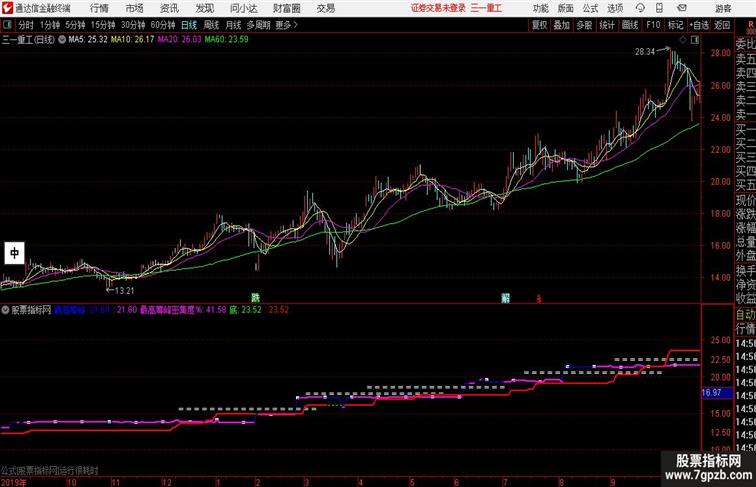756x487 pixels.
Task: Add stock via +自选 button
Action: [x=699, y=25]
